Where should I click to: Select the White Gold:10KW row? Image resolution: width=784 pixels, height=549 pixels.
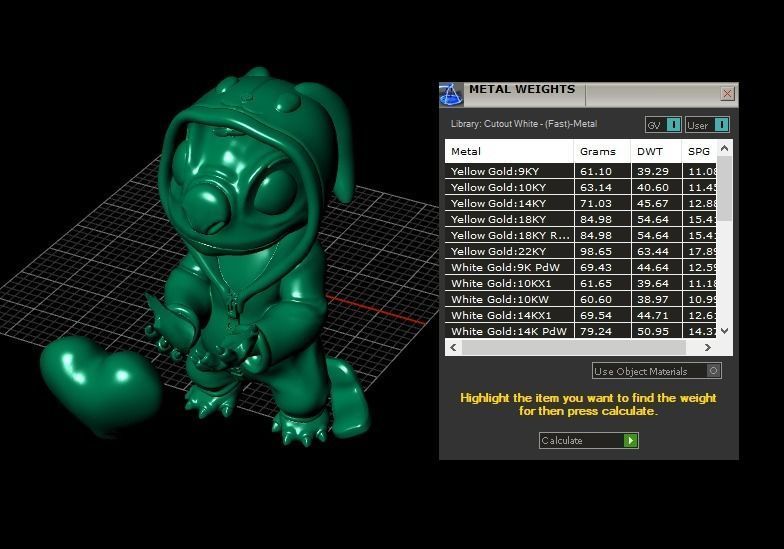[x=580, y=300]
